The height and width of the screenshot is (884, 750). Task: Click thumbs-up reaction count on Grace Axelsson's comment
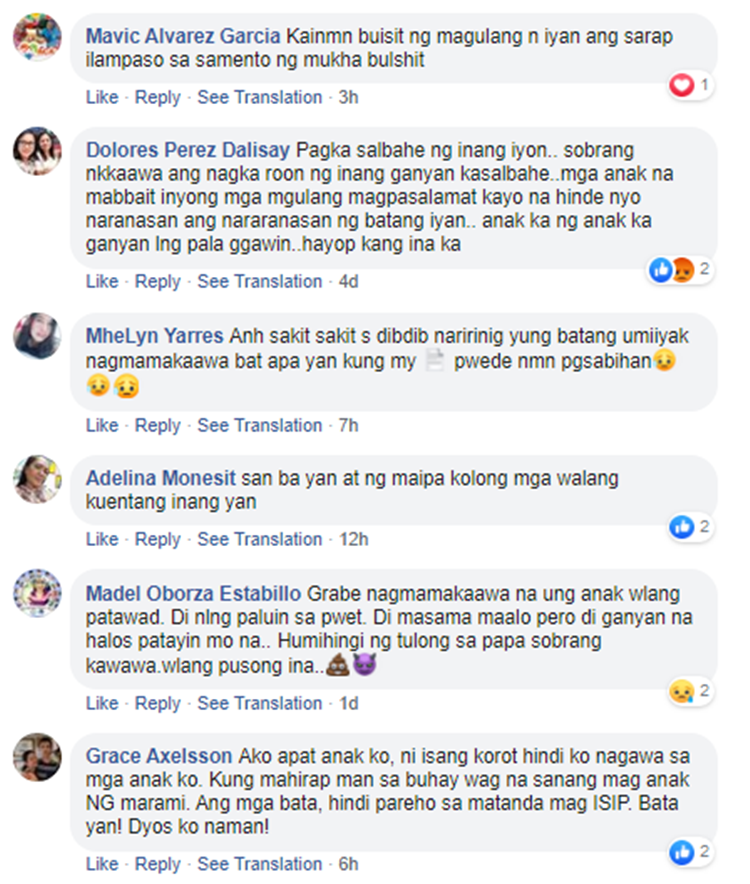(x=691, y=852)
